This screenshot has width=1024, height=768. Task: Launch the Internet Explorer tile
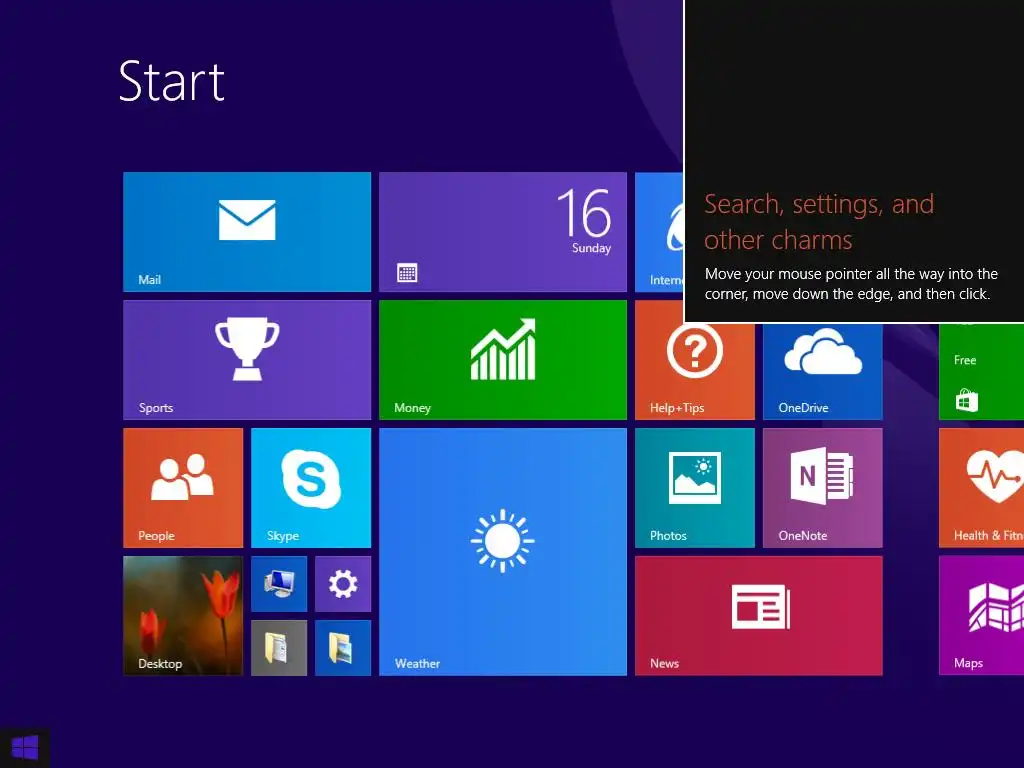coord(659,232)
